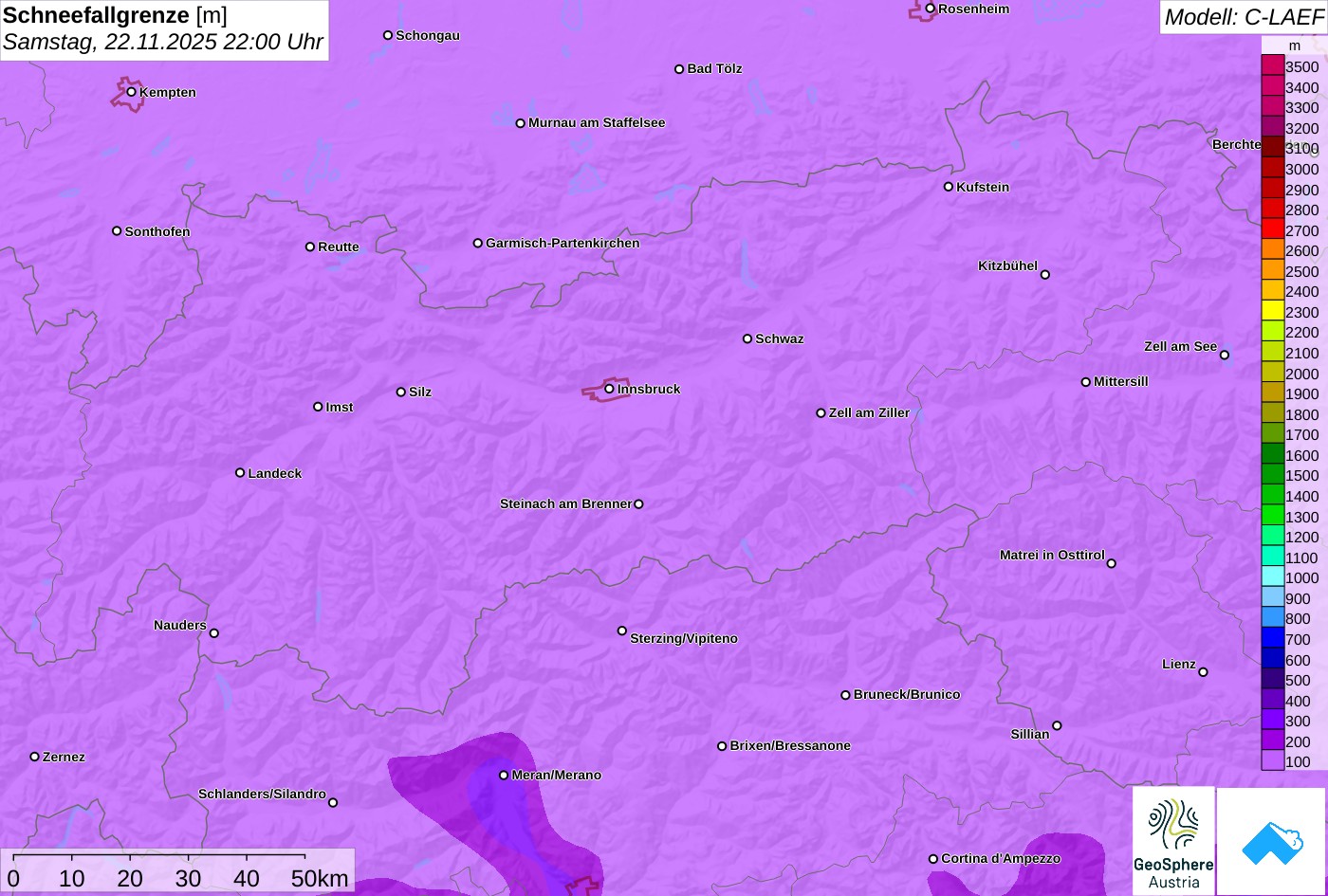Click the Kempten city marker dot
Image resolution: width=1328 pixels, height=896 pixels.
click(x=132, y=92)
